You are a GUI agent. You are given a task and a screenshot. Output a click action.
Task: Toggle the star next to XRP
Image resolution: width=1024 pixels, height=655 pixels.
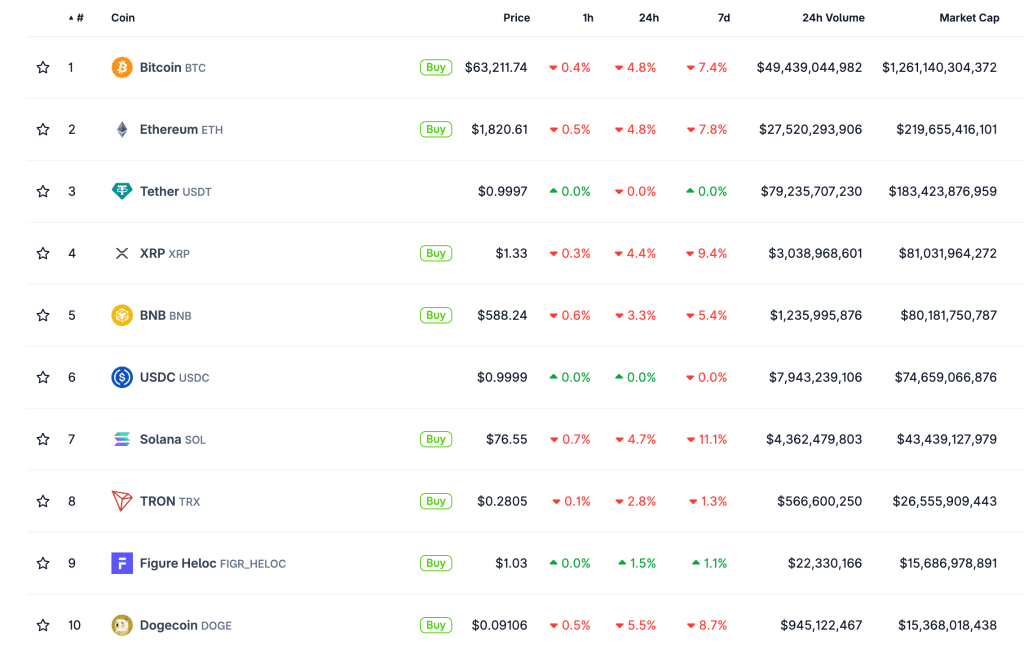[43, 253]
